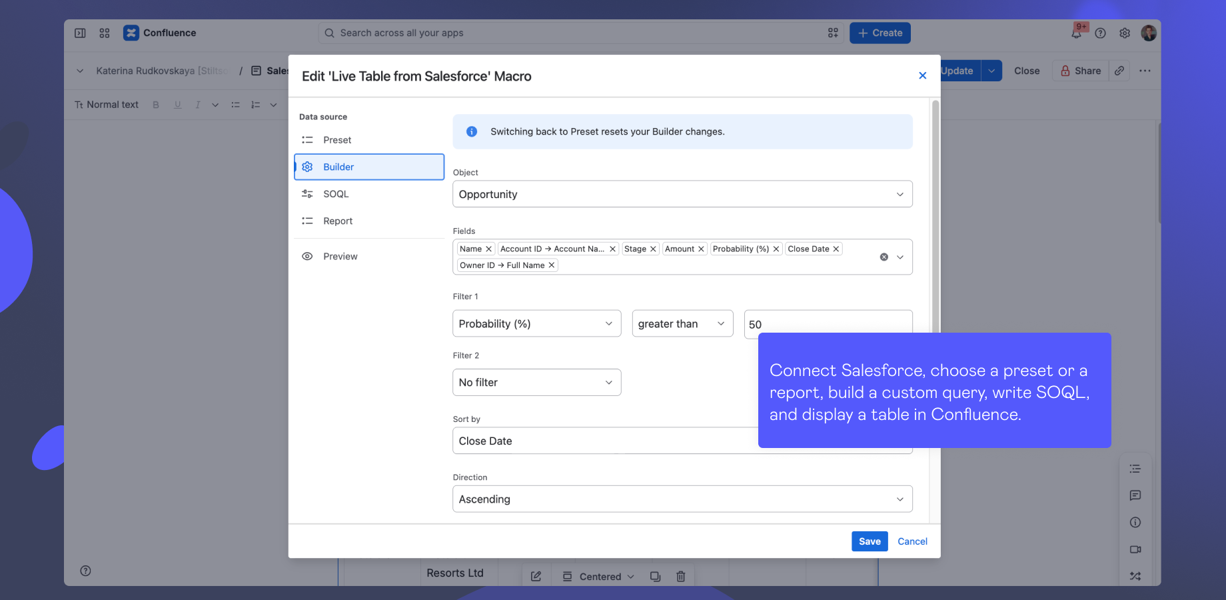1226x600 pixels.
Task: Toggle bold formatting in the editor toolbar
Action: click(x=156, y=105)
